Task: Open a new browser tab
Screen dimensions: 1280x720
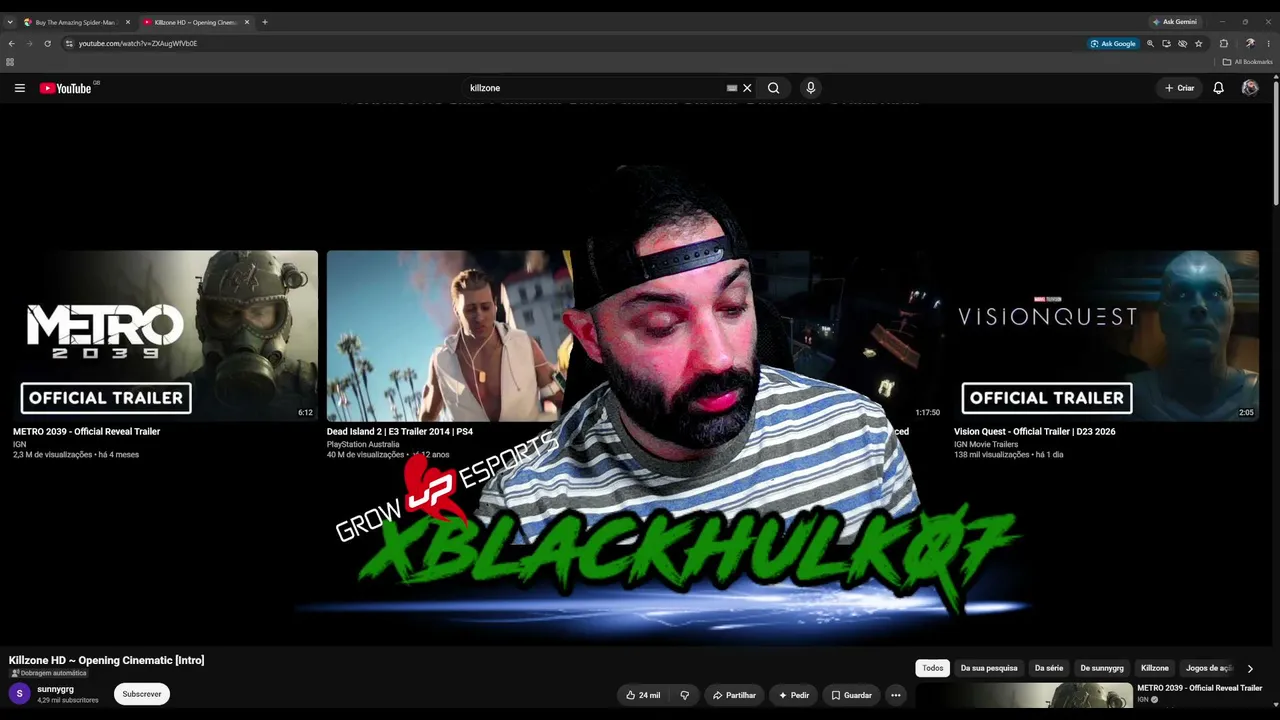Action: click(265, 22)
